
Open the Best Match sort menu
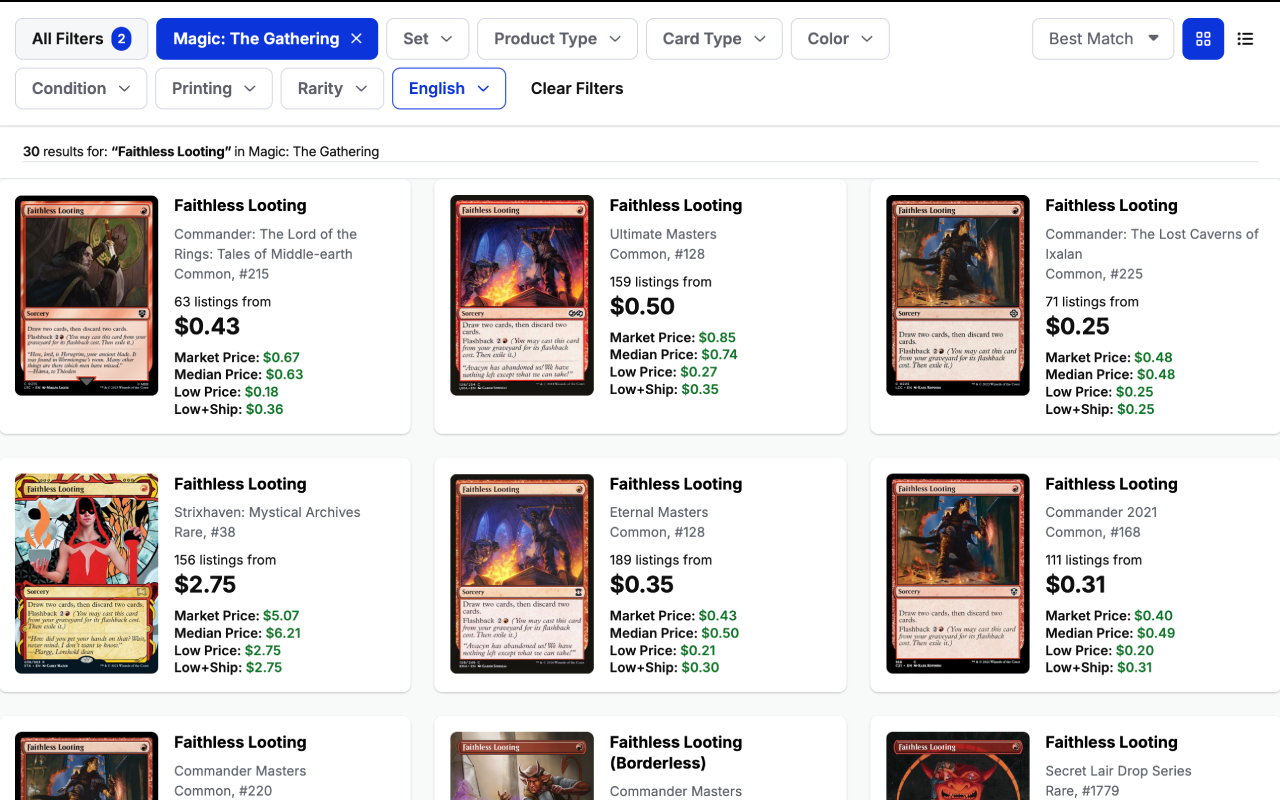pos(1103,39)
